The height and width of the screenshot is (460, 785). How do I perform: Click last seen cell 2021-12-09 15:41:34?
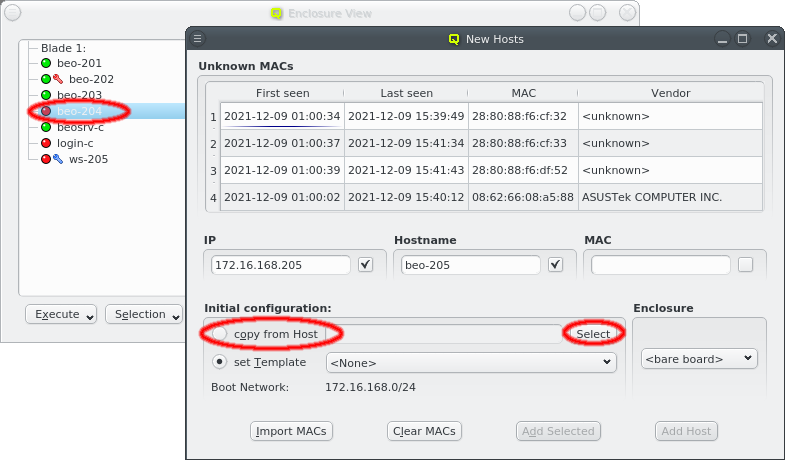point(406,143)
